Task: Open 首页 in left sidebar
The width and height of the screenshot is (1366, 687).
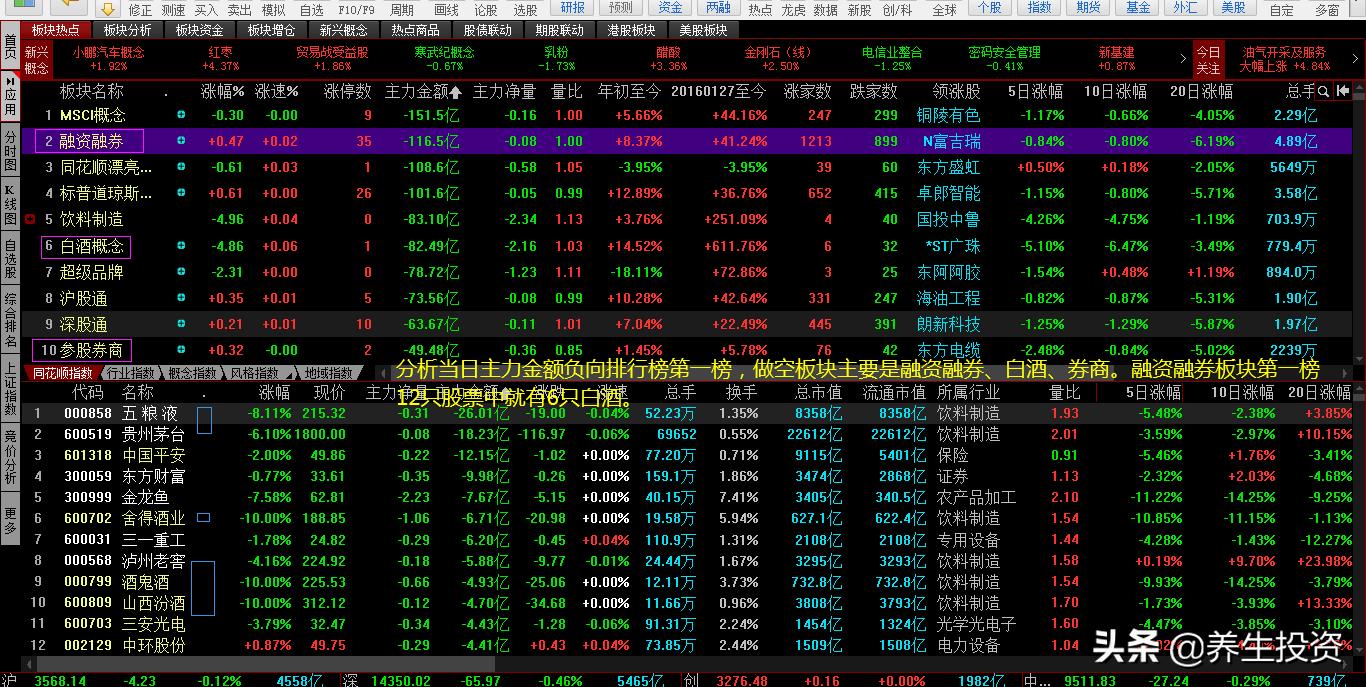Action: (10, 46)
